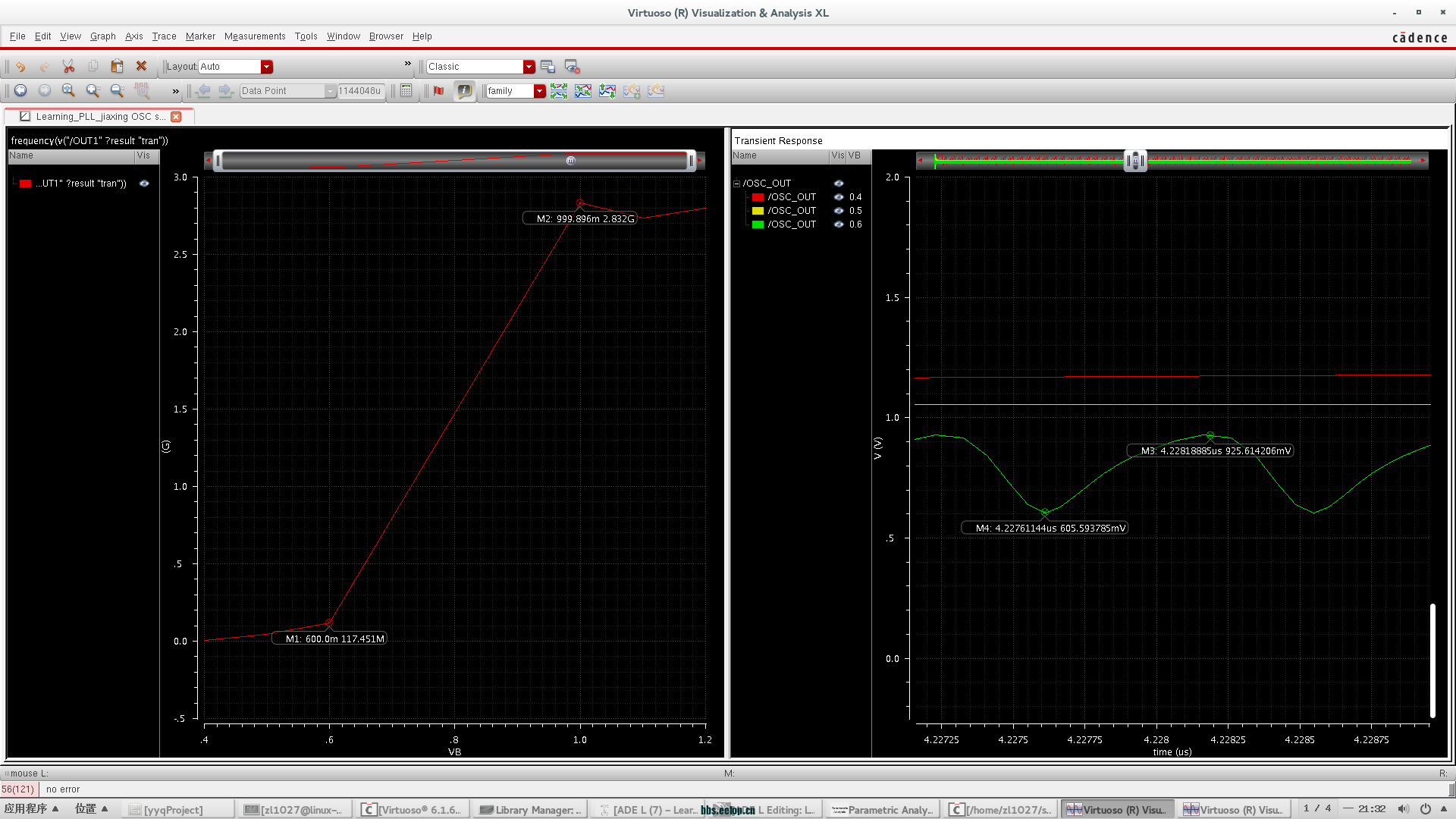Image resolution: width=1456 pixels, height=819 pixels.
Task: Open the 应用程序 applications menu
Action: coord(31,809)
